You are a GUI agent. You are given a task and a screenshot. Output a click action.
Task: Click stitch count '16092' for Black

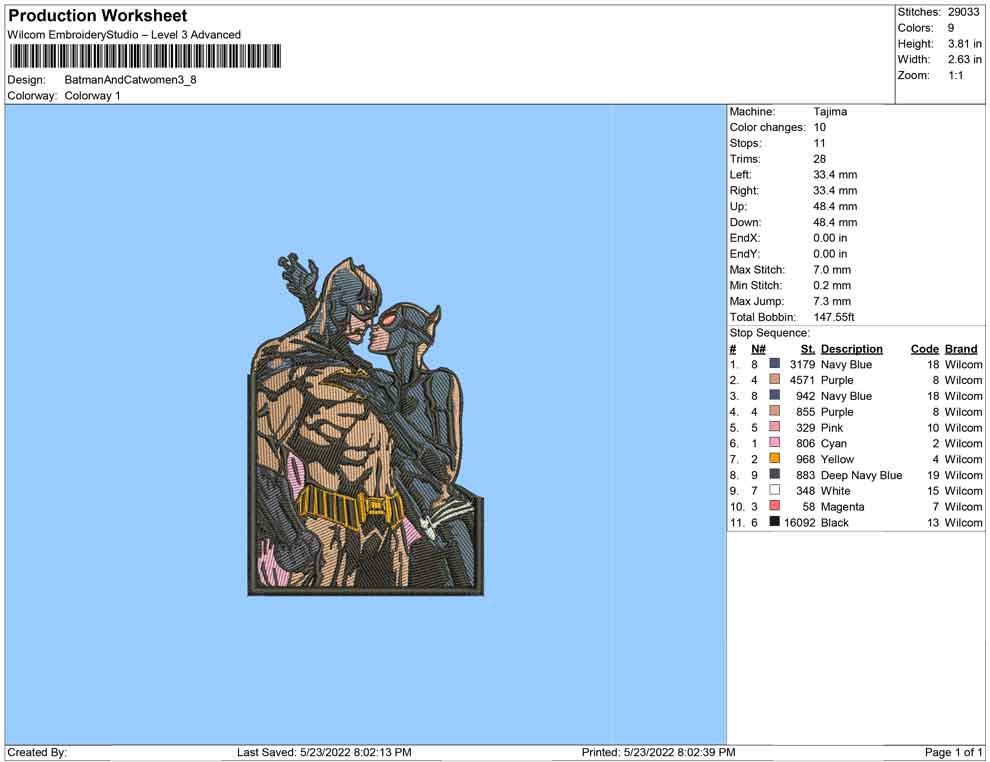click(x=799, y=522)
